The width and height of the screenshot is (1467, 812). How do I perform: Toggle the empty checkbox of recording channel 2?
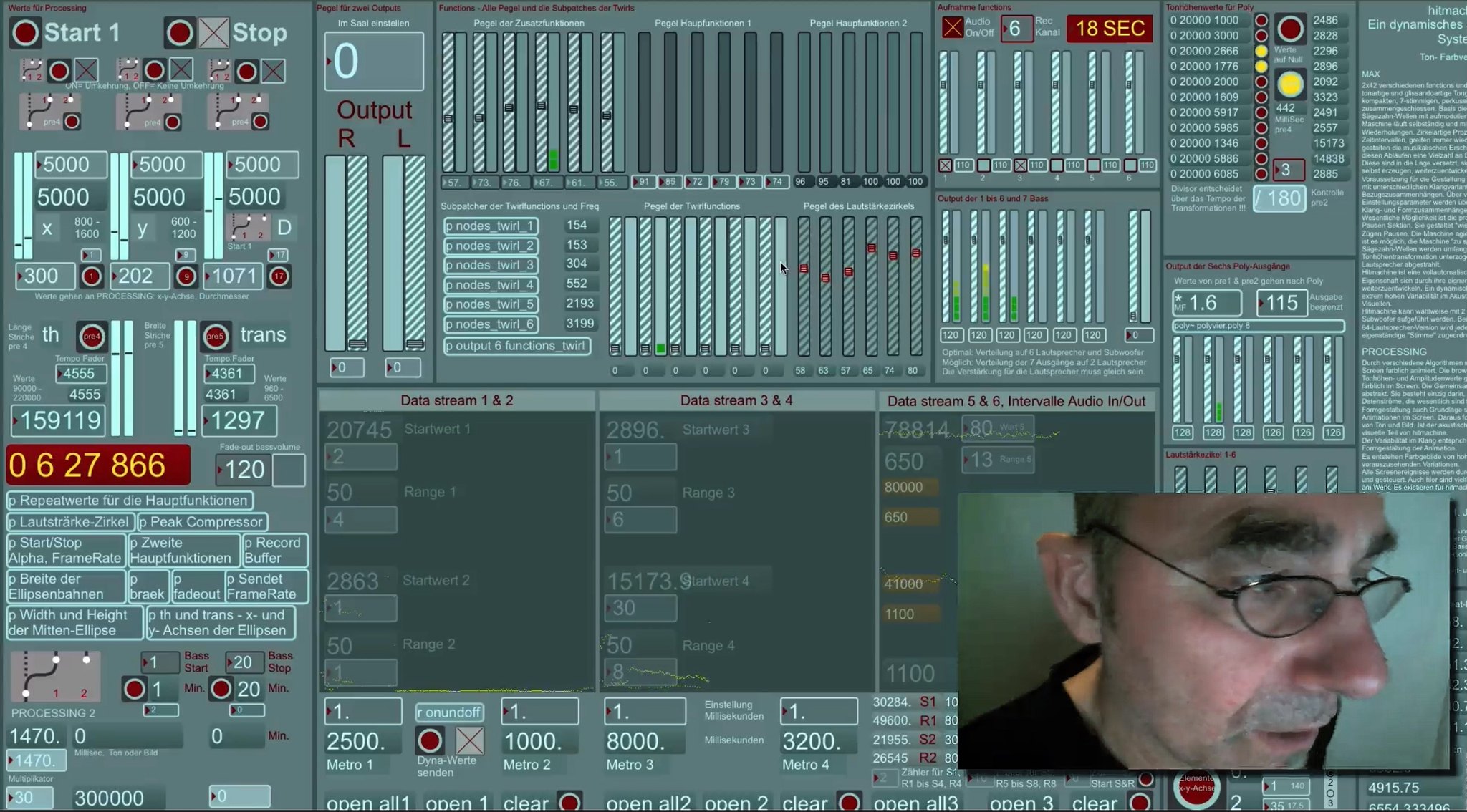[983, 165]
